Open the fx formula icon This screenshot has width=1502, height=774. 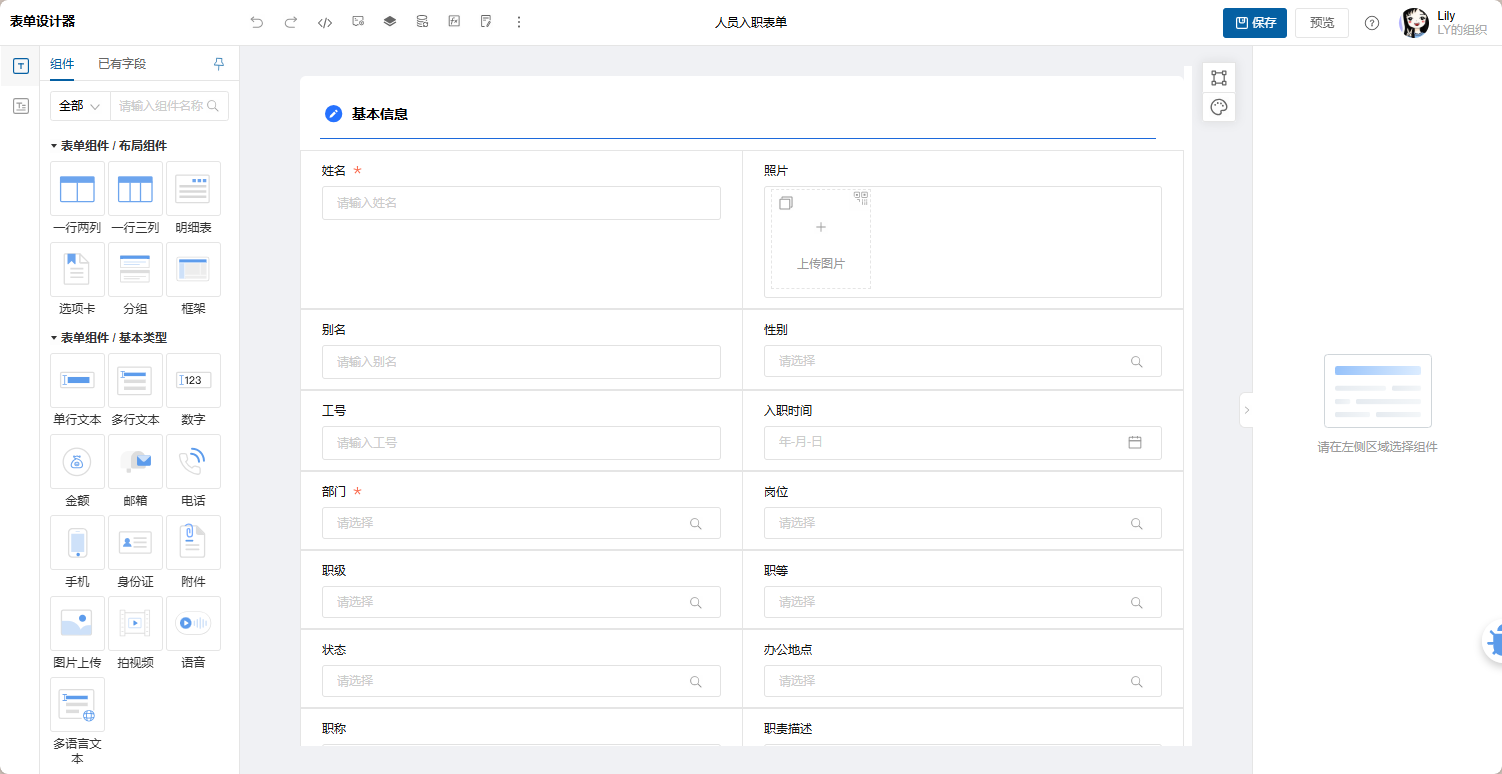(x=454, y=22)
